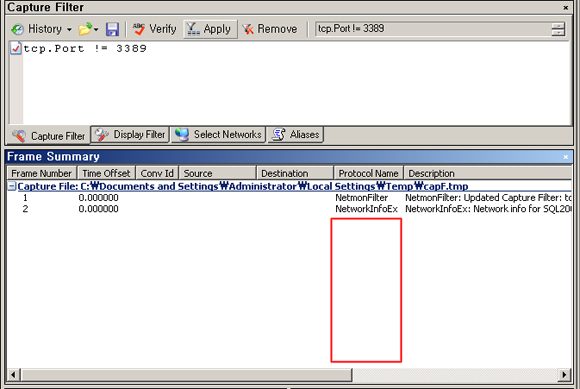Screen dimensions: 580x389
Task: Click the Select Networks globe icon
Action: click(182, 135)
